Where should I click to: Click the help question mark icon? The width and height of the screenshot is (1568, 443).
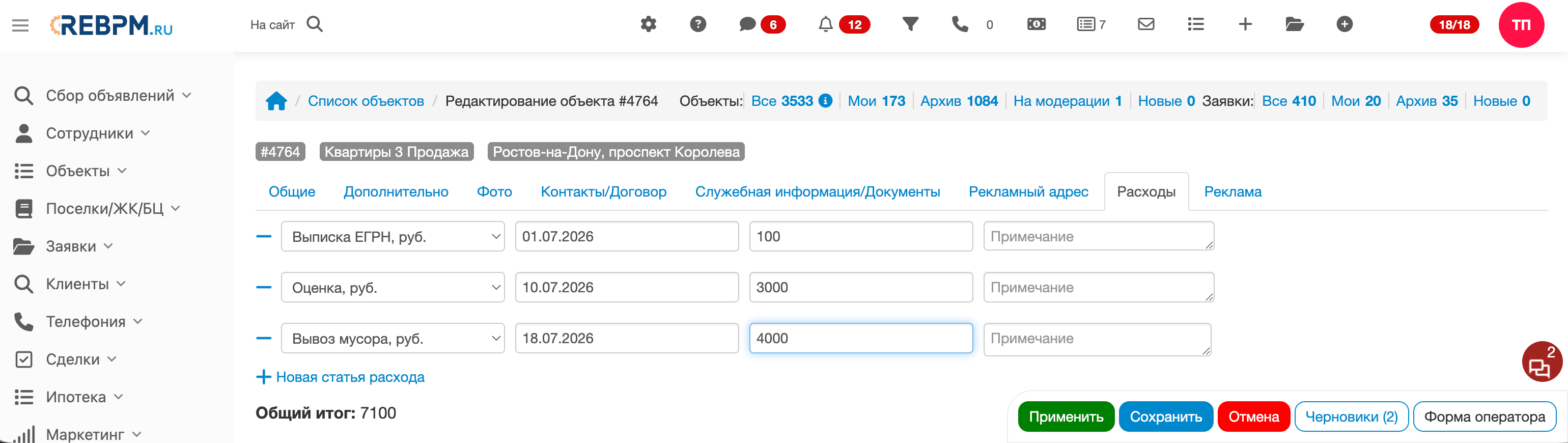click(697, 24)
